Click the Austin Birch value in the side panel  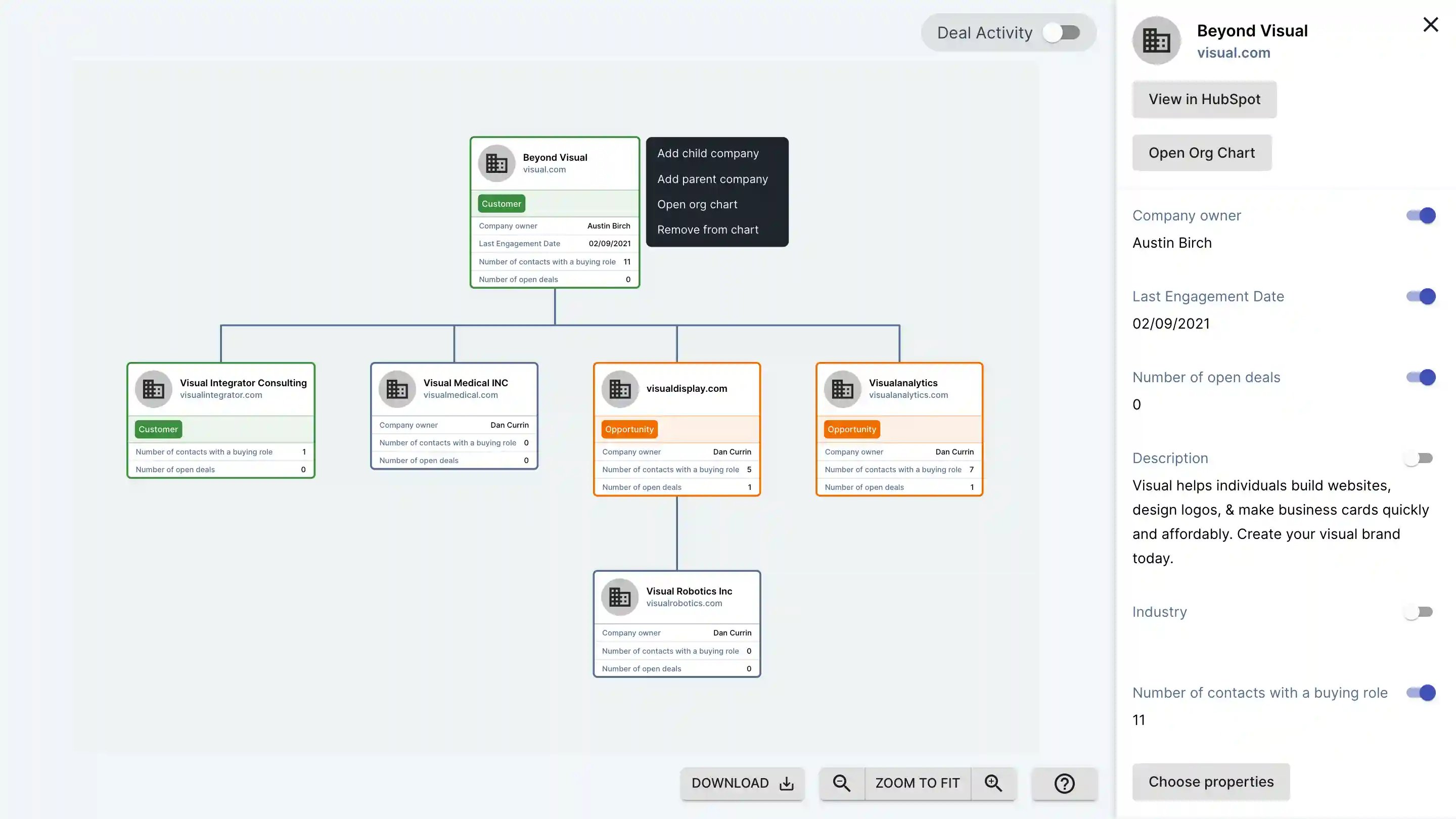(x=1172, y=243)
